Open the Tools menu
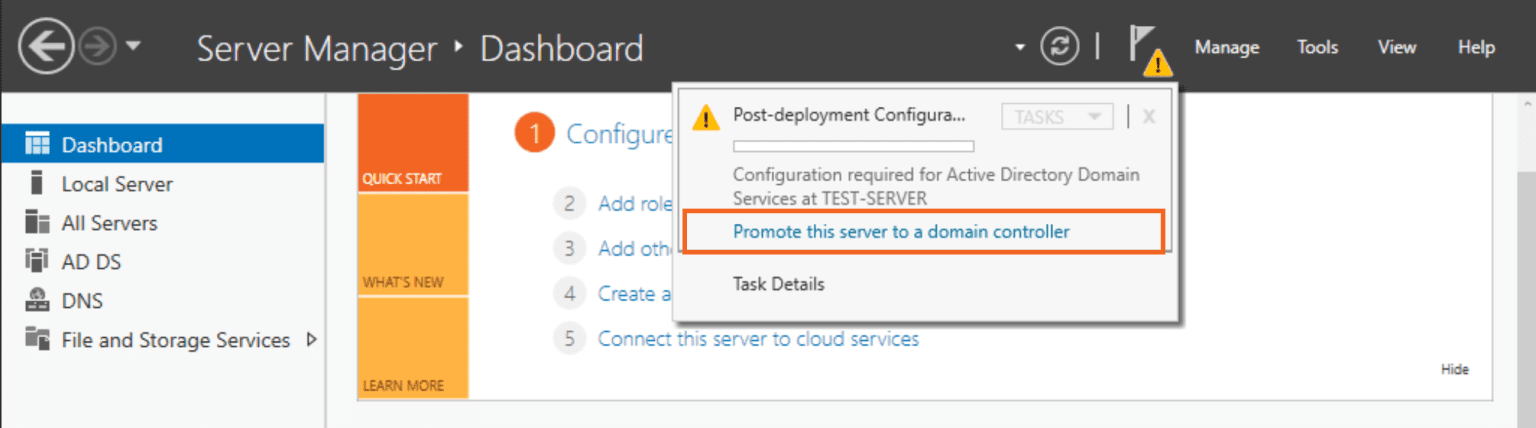 1317,47
